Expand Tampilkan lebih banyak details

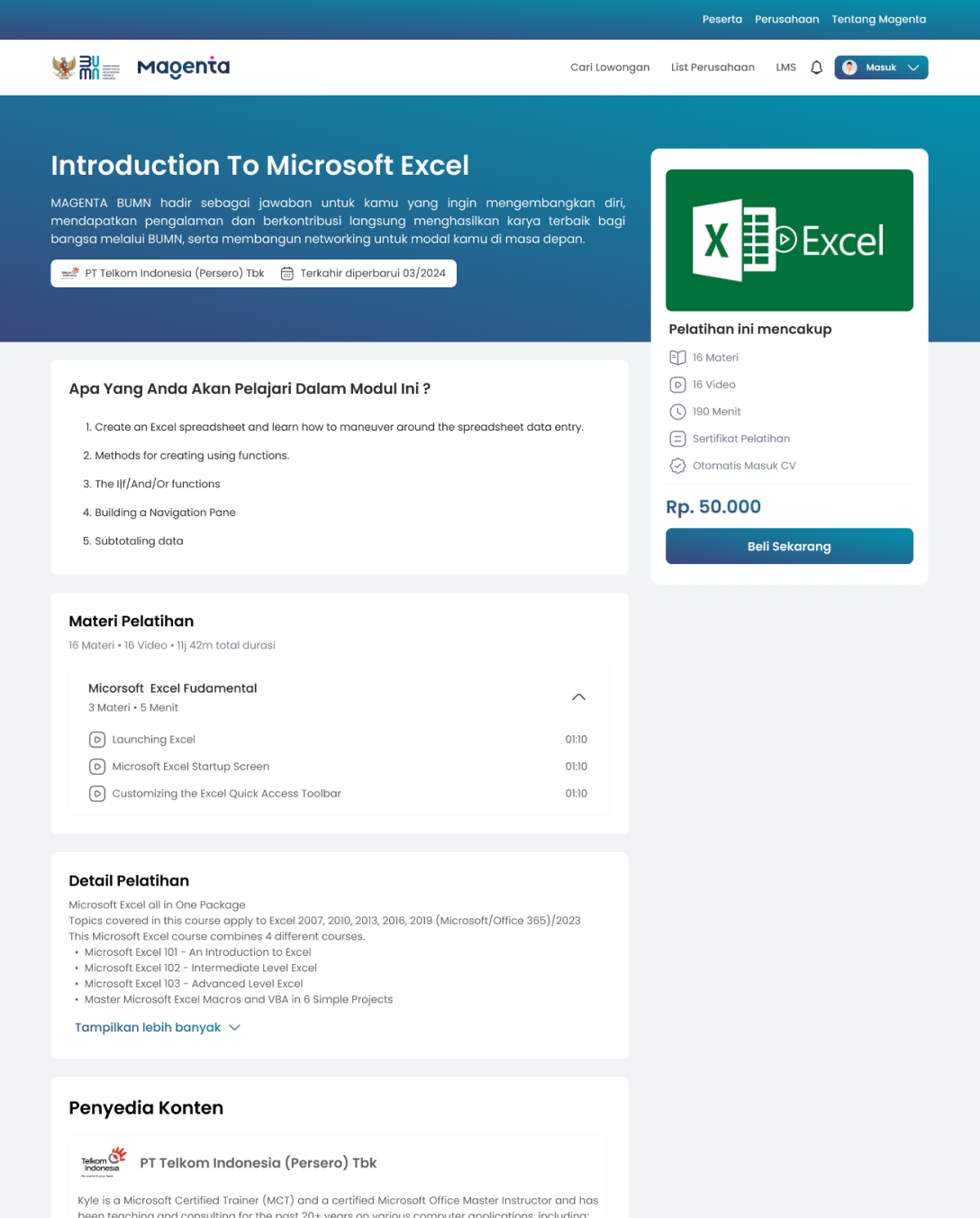coord(158,1027)
